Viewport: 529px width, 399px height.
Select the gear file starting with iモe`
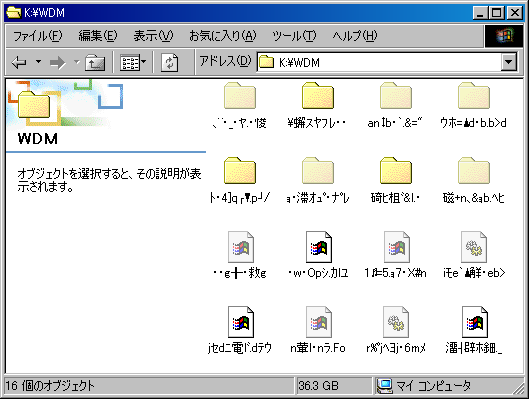(x=474, y=255)
